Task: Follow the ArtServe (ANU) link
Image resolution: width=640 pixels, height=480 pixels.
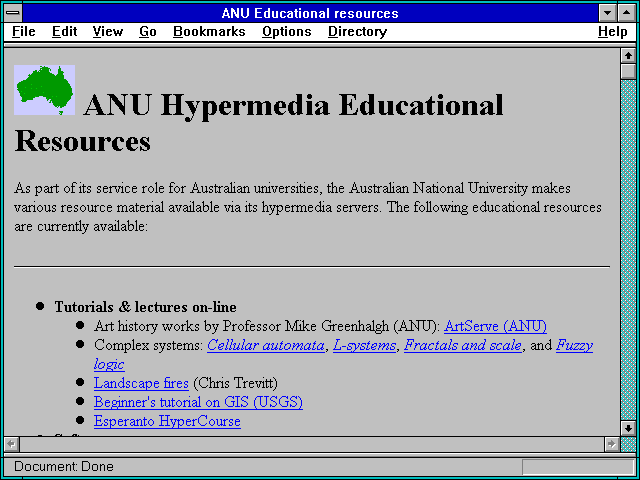Action: point(495,326)
